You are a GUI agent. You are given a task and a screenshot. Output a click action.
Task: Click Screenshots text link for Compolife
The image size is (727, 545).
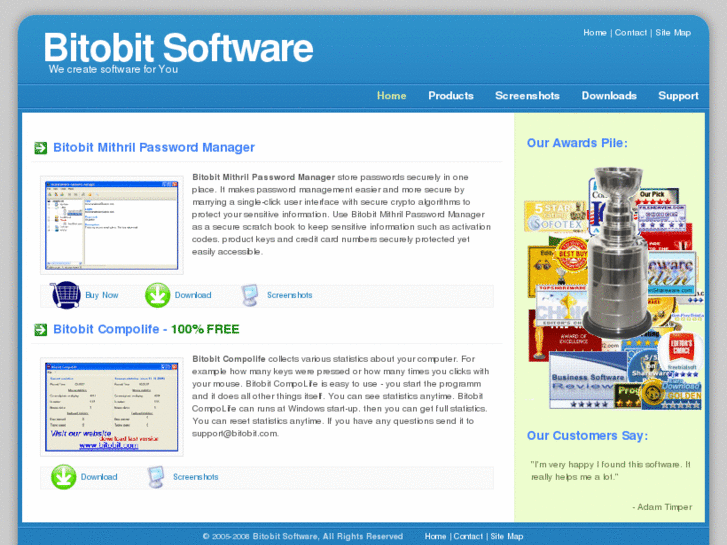[195, 477]
